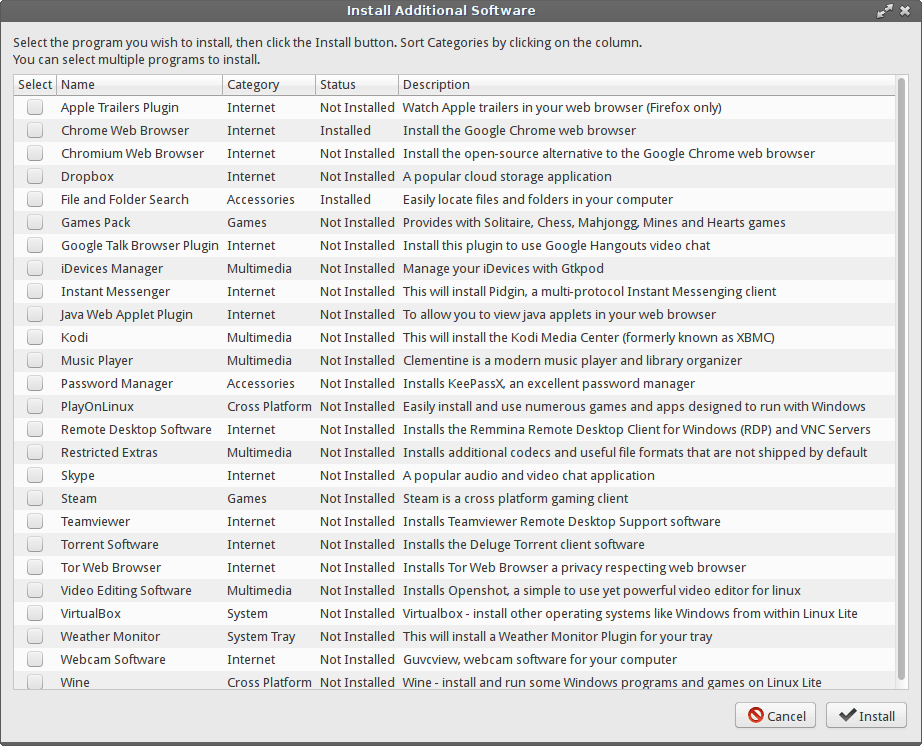The width and height of the screenshot is (922, 746).
Task: Select the Steam checkbox
Action: [35, 498]
